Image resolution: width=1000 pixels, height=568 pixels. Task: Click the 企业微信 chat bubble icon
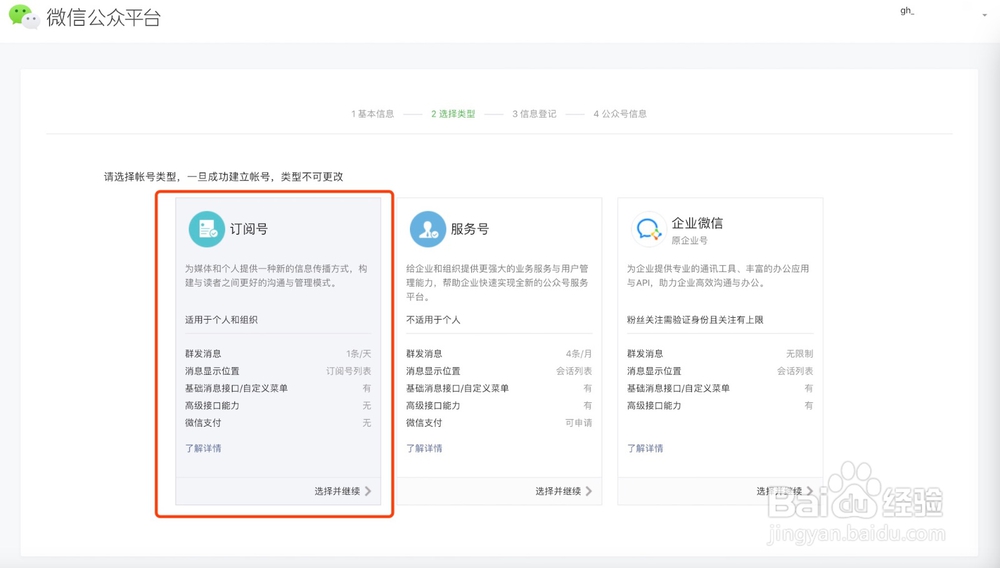click(x=649, y=229)
